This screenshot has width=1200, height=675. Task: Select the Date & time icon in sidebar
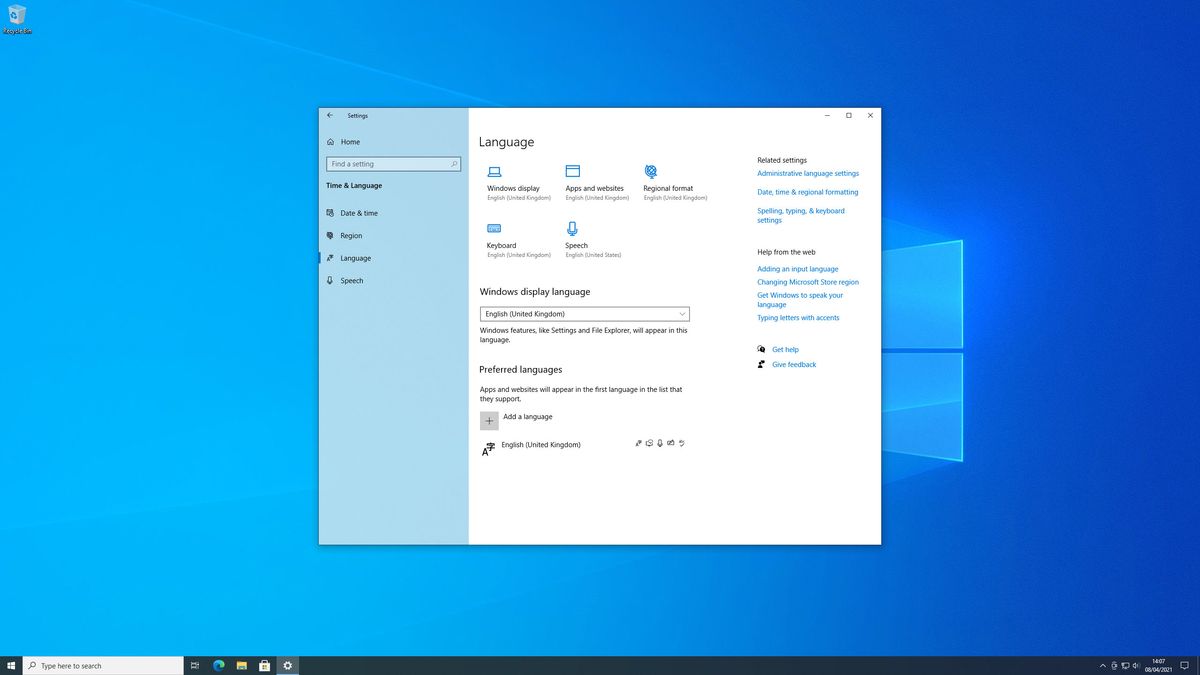pos(331,213)
